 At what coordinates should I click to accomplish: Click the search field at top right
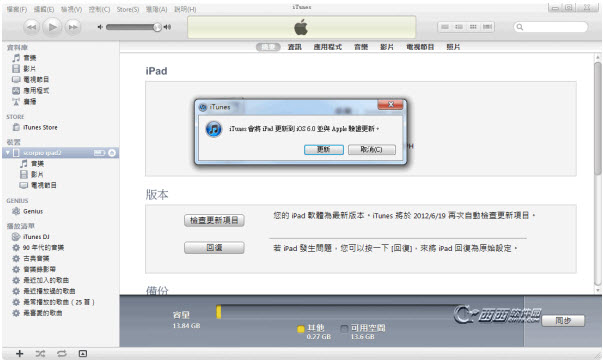pos(551,27)
